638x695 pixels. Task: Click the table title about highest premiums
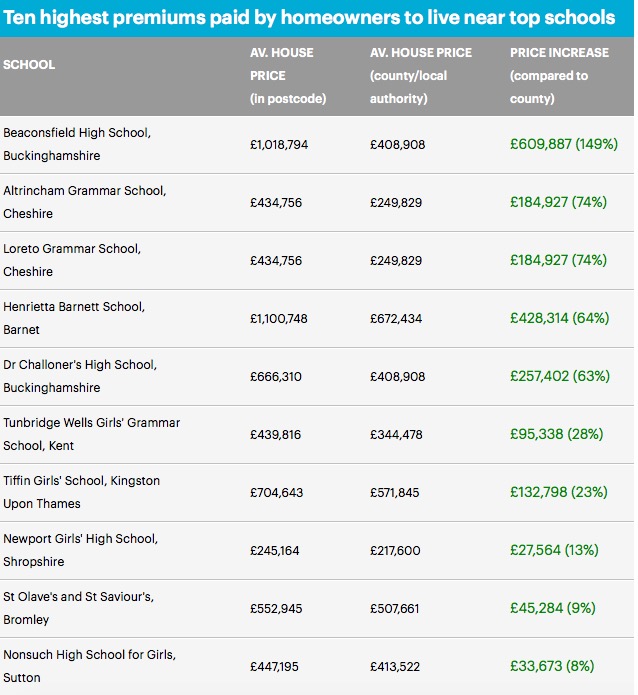309,18
